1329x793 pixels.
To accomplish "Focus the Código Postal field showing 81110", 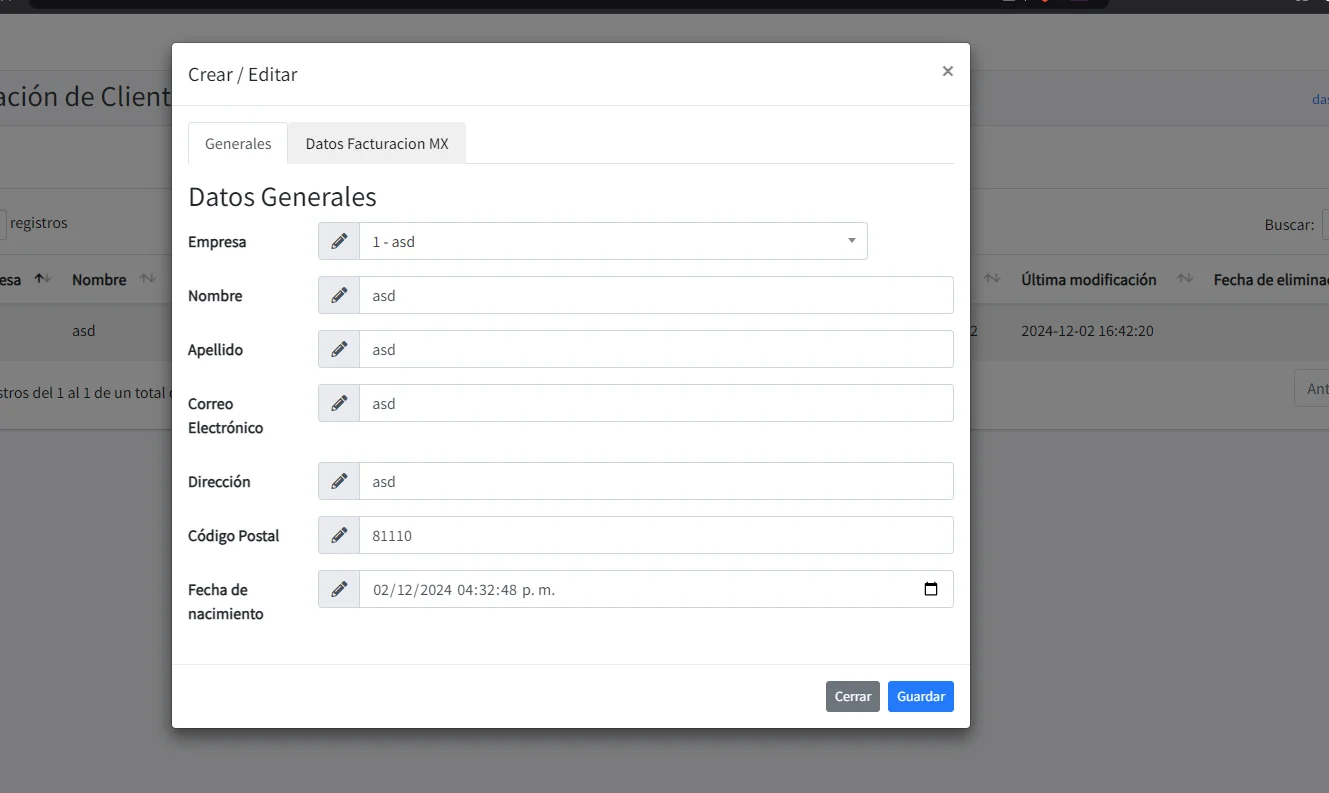I will tap(655, 535).
